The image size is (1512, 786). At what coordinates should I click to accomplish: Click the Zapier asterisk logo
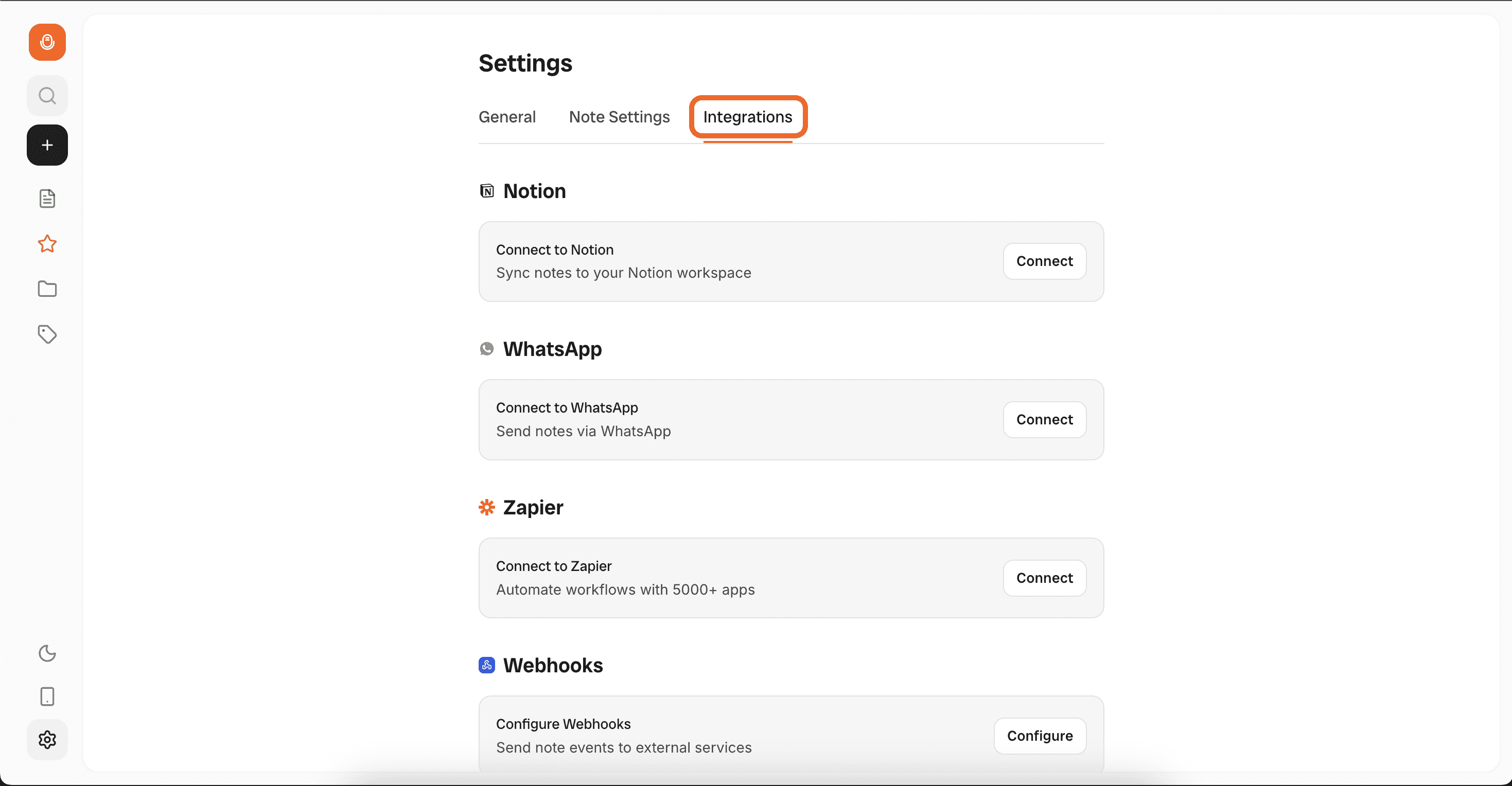(486, 507)
